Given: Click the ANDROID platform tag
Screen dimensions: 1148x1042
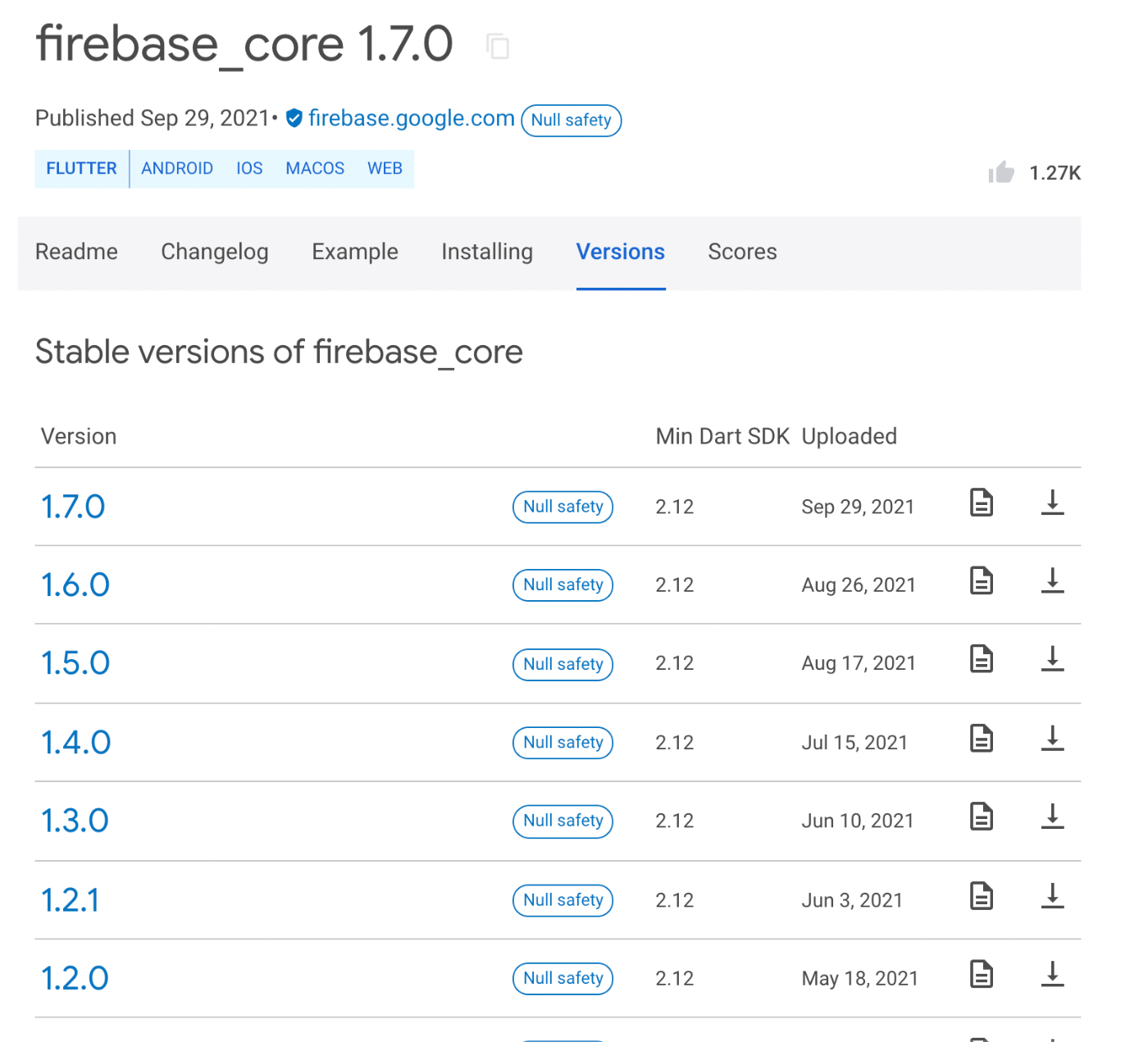Looking at the screenshot, I should [x=177, y=169].
